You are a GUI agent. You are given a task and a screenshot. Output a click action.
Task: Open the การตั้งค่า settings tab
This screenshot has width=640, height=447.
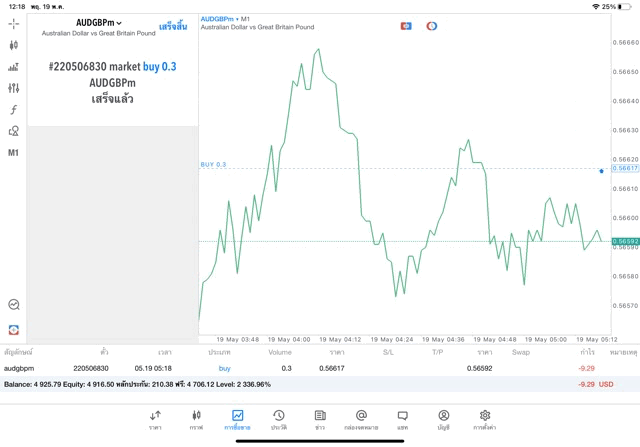click(x=484, y=419)
